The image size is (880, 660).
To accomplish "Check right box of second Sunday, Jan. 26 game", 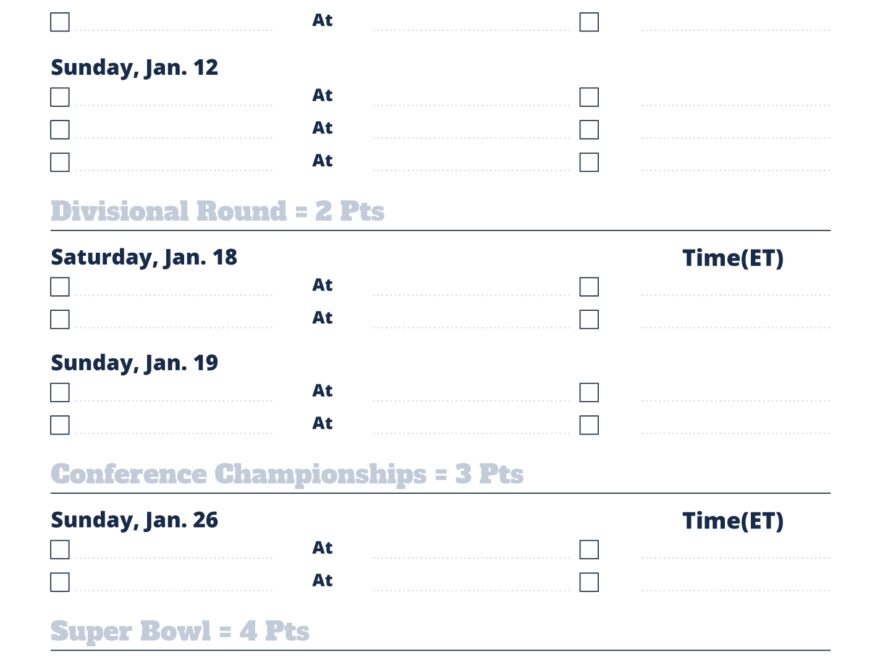I will click(x=589, y=582).
